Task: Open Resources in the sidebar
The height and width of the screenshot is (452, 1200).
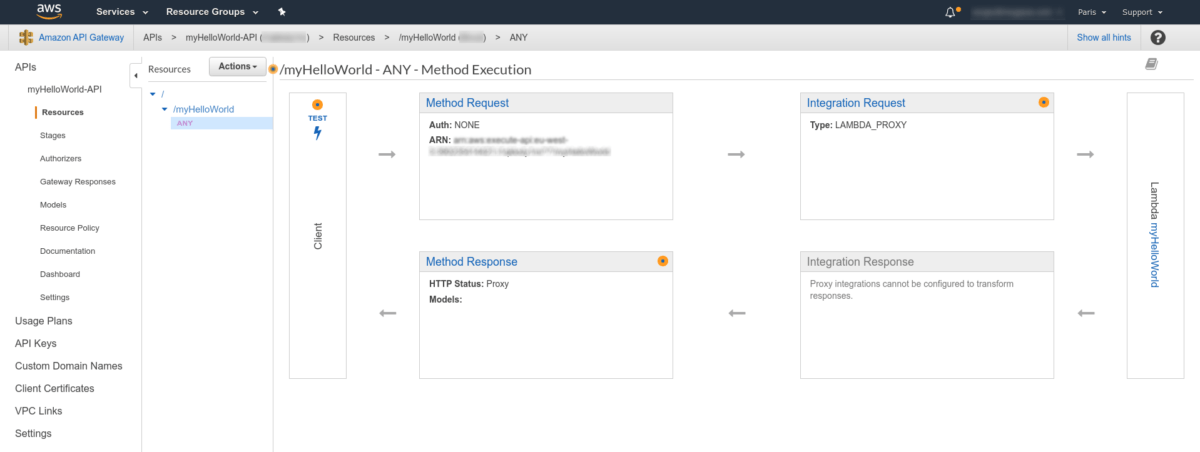Action: [x=63, y=112]
